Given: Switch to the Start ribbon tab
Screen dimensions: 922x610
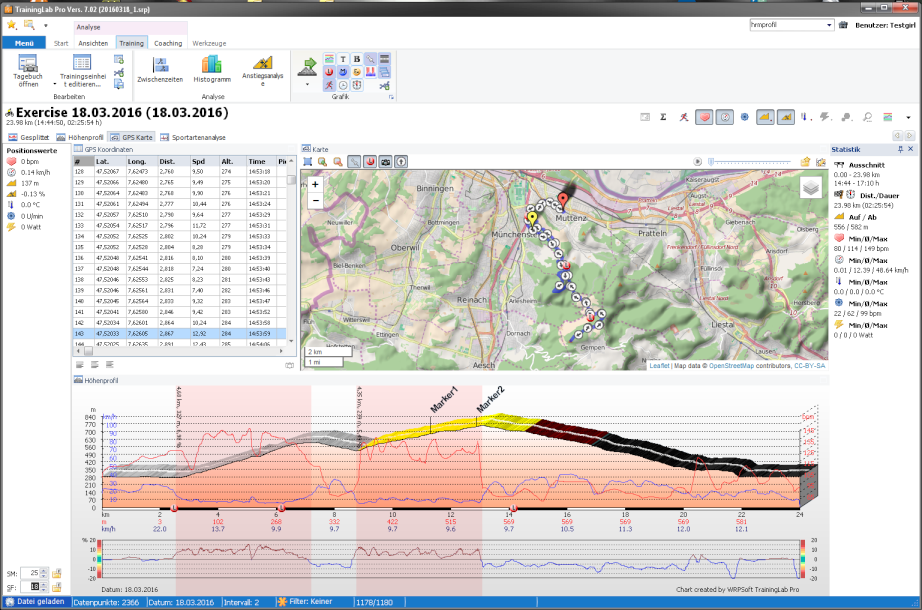Looking at the screenshot, I should coord(61,43).
